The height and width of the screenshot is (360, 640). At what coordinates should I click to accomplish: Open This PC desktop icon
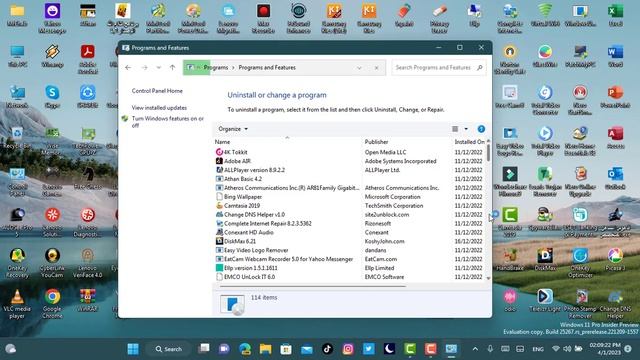point(17,56)
